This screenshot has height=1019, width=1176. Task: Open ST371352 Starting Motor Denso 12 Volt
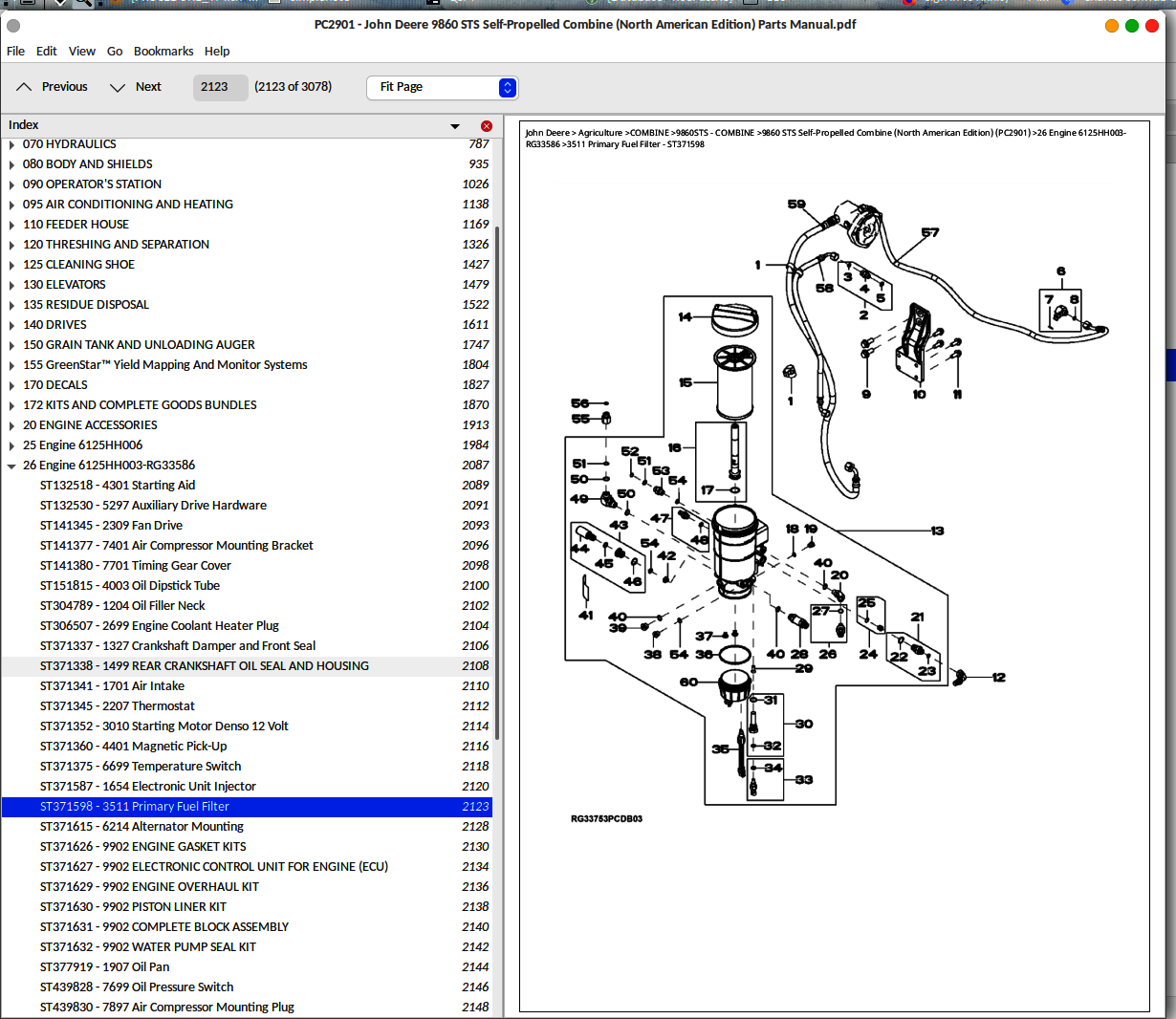[247, 726]
